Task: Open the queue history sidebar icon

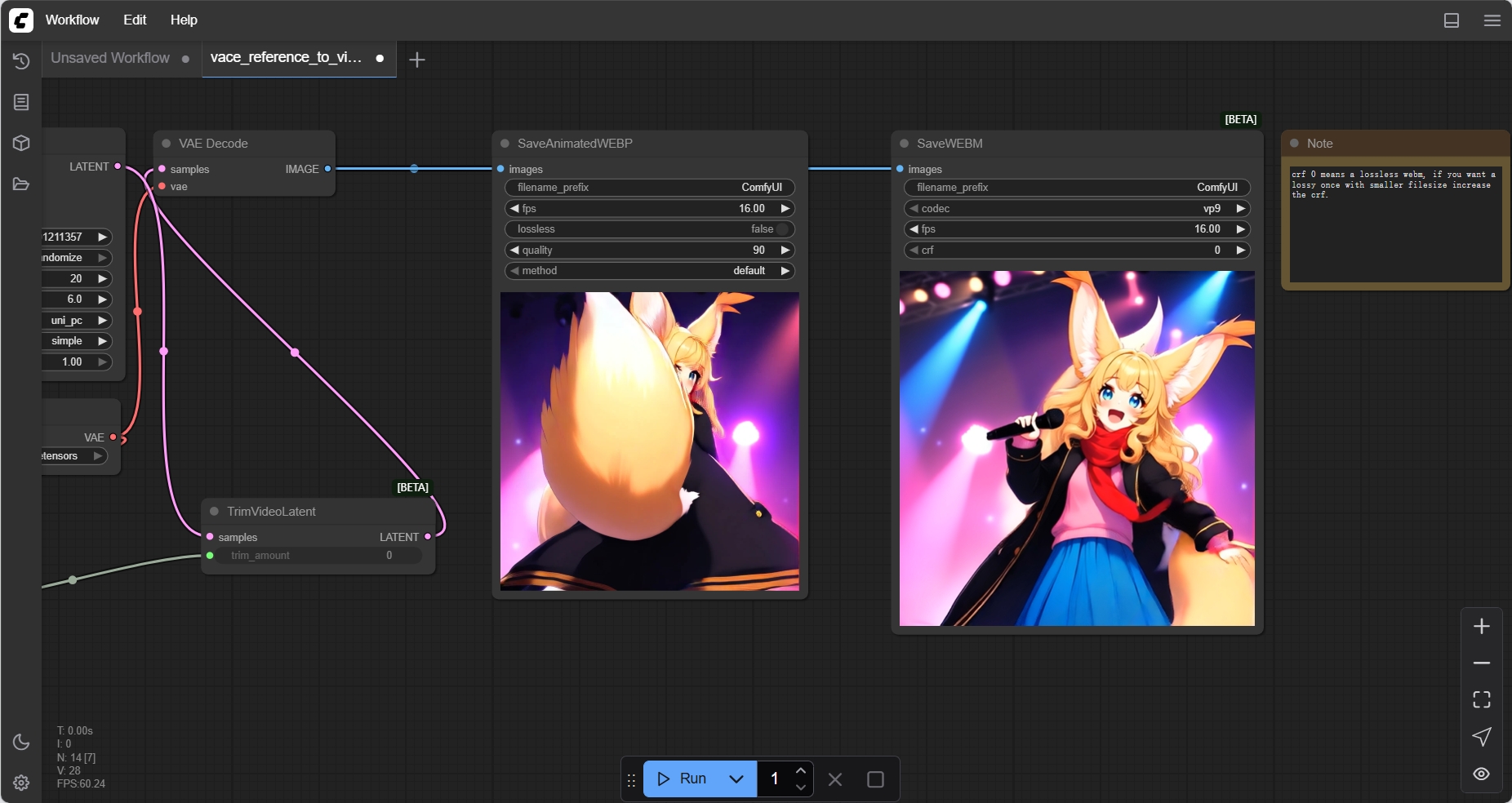Action: pos(21,61)
